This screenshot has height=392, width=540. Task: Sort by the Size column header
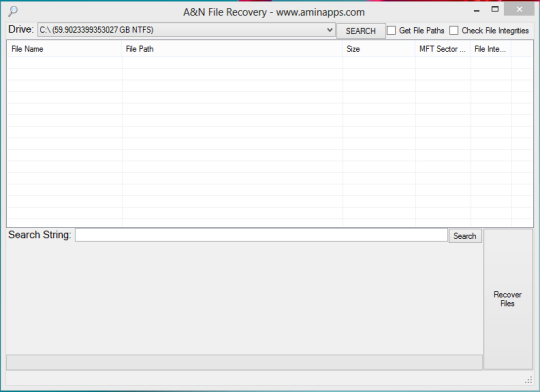click(379, 49)
